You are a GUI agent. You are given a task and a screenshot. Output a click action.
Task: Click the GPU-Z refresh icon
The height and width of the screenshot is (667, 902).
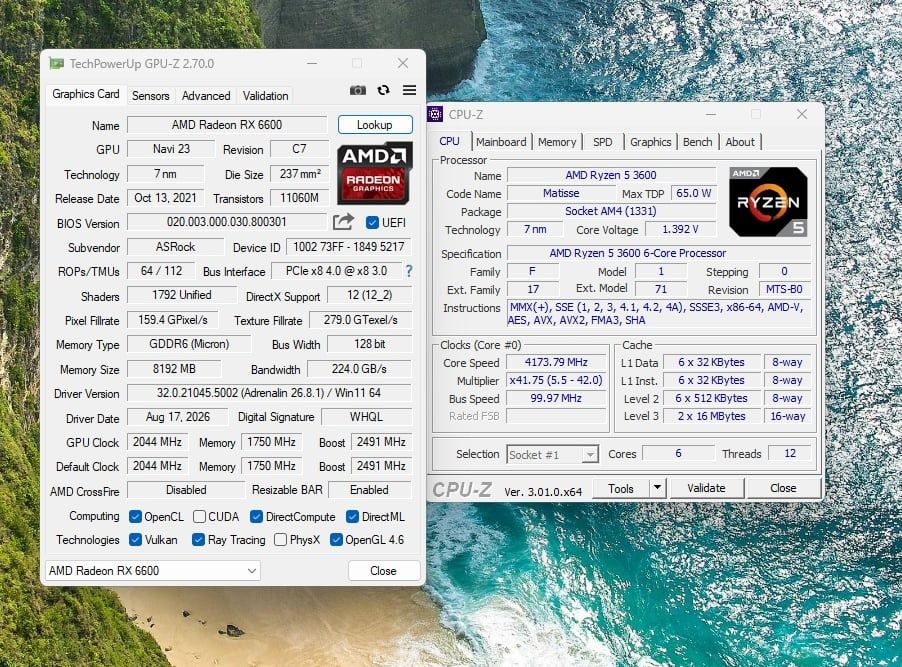point(383,90)
